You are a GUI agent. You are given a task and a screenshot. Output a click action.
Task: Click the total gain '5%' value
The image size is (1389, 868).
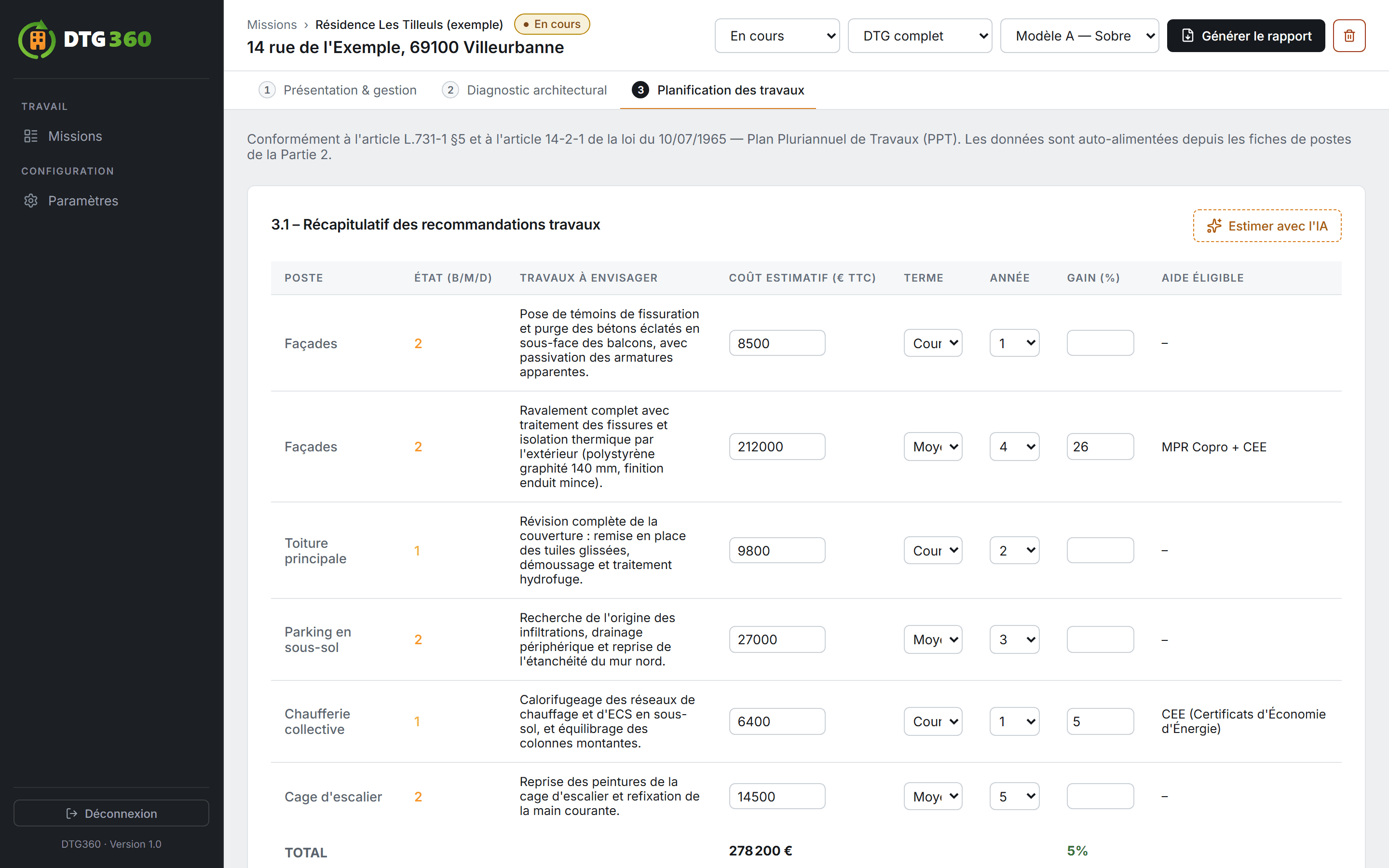click(1077, 850)
